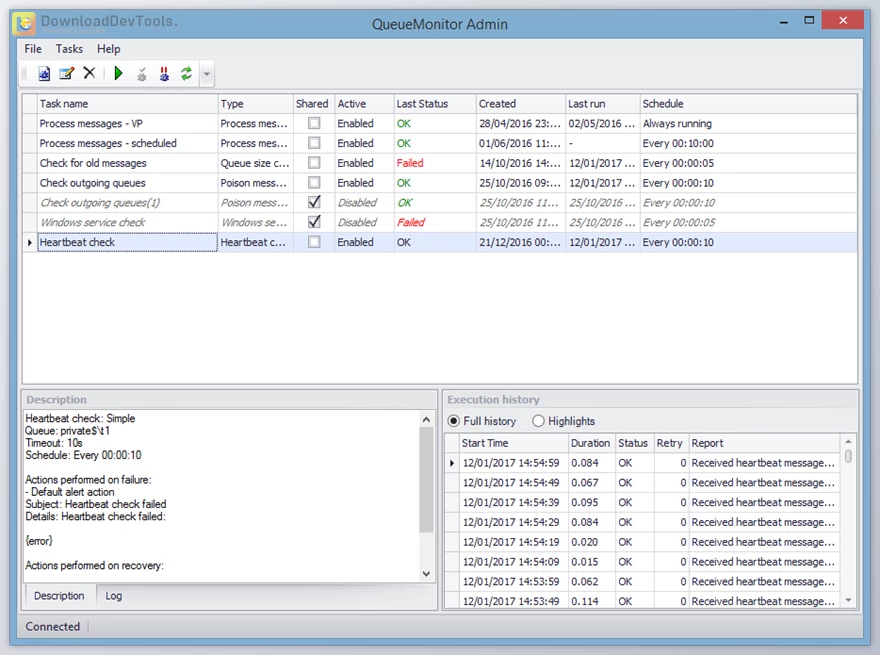
Task: Click the row indicator arrow beside Heartbeat check
Action: (30, 242)
